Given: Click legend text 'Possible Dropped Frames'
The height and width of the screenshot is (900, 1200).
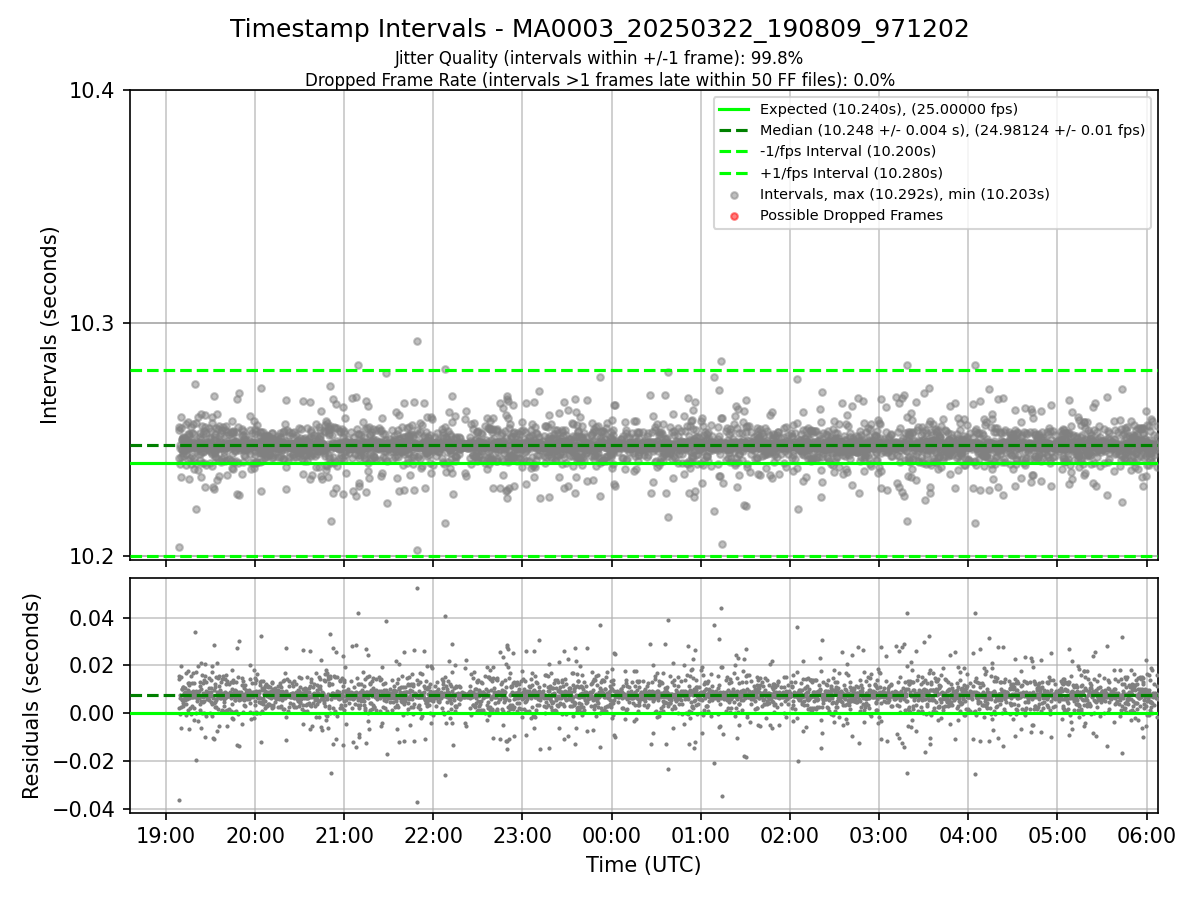Looking at the screenshot, I should pos(851,215).
